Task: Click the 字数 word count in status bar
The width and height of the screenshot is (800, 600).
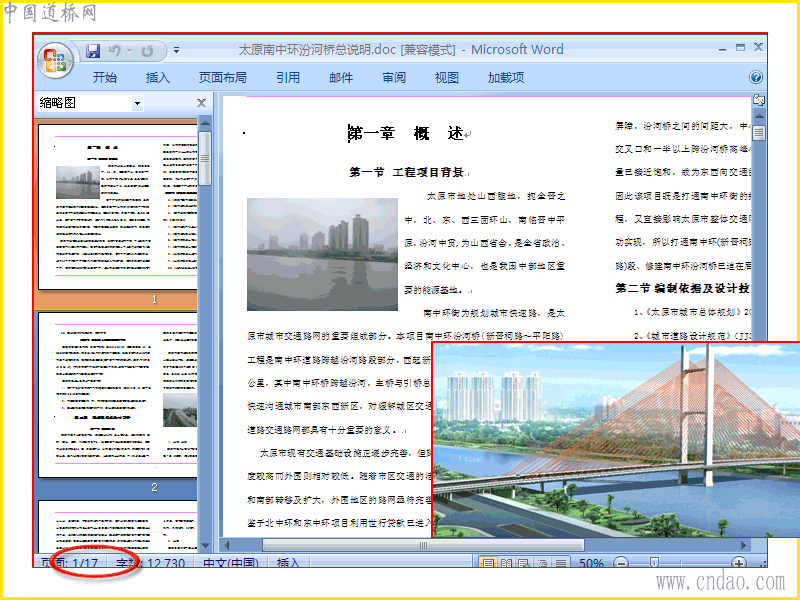Action: pyautogui.click(x=151, y=563)
